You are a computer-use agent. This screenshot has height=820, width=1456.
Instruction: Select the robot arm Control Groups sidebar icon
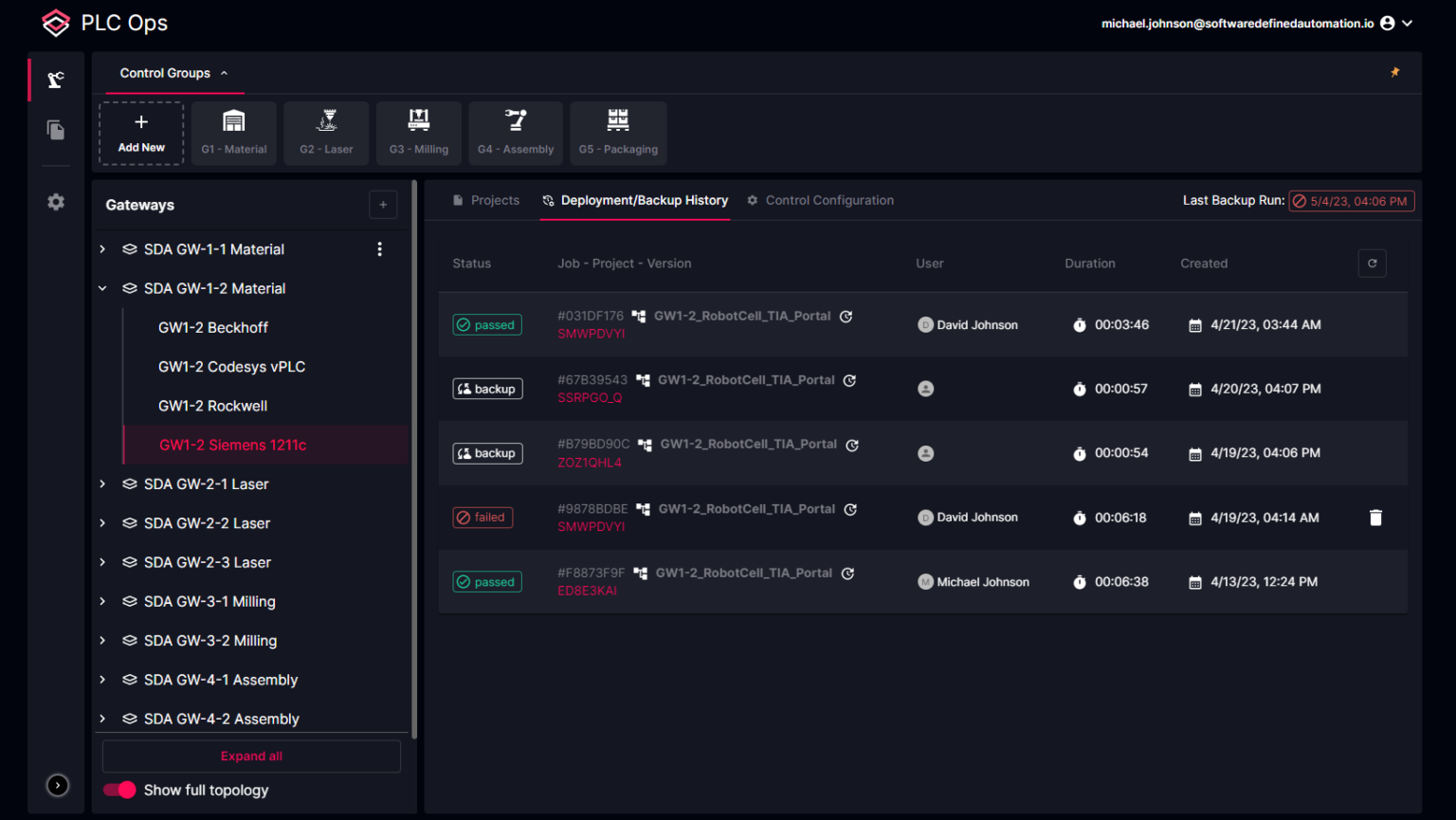[x=55, y=80]
